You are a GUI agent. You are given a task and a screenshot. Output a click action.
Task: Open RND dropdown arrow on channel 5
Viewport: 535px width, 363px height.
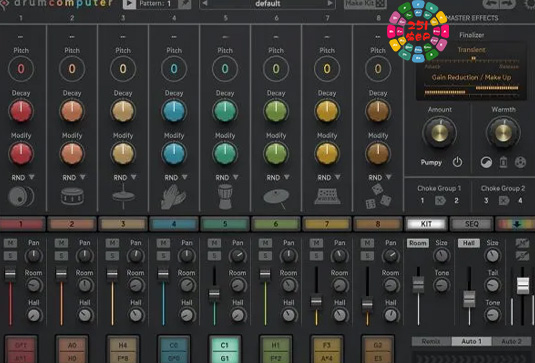pos(236,177)
